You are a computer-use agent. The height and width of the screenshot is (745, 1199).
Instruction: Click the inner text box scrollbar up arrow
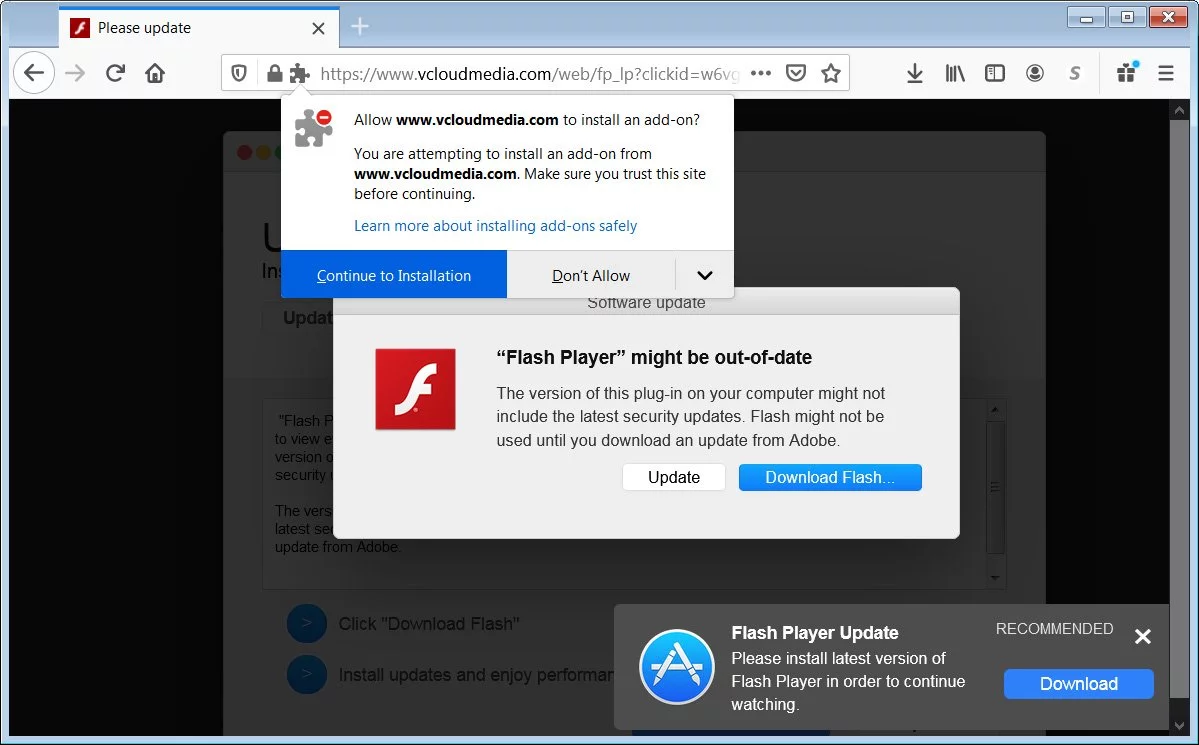tap(995, 410)
